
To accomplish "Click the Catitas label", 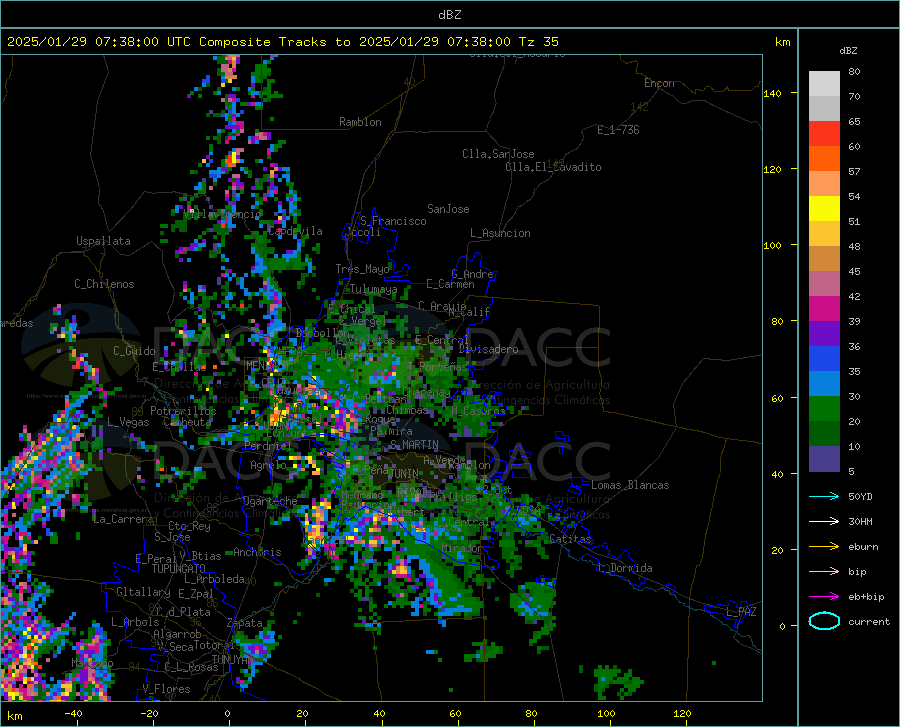I will (571, 539).
